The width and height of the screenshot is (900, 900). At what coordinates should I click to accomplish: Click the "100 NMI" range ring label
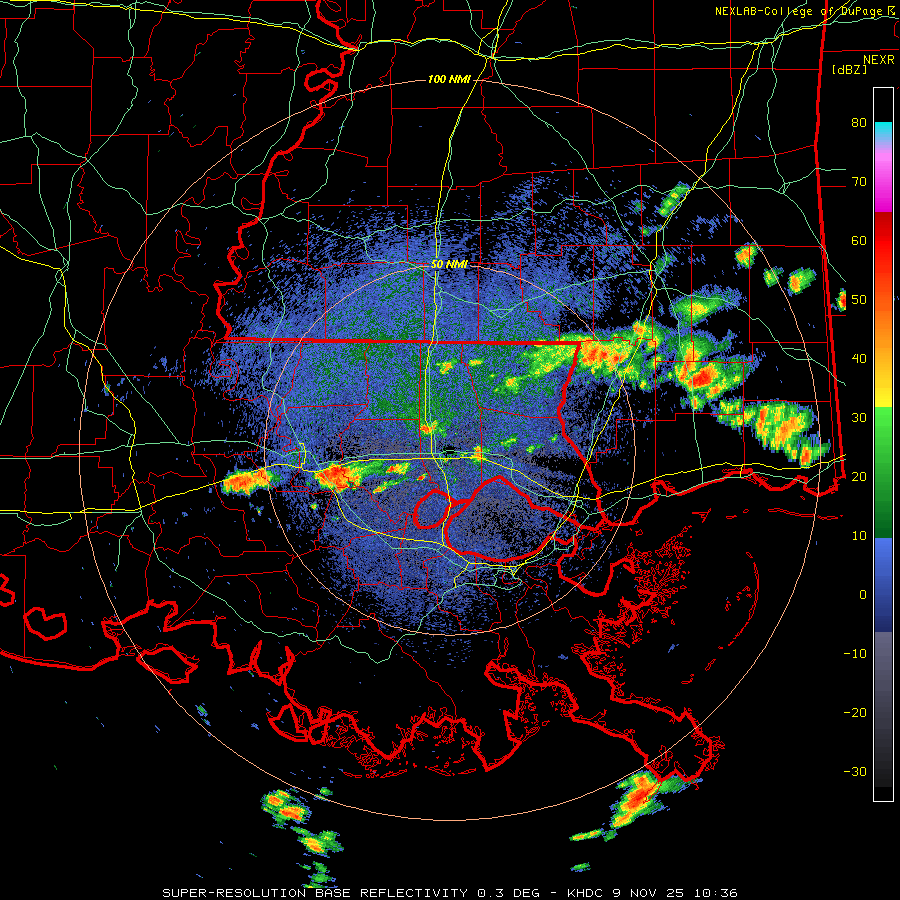point(449,79)
